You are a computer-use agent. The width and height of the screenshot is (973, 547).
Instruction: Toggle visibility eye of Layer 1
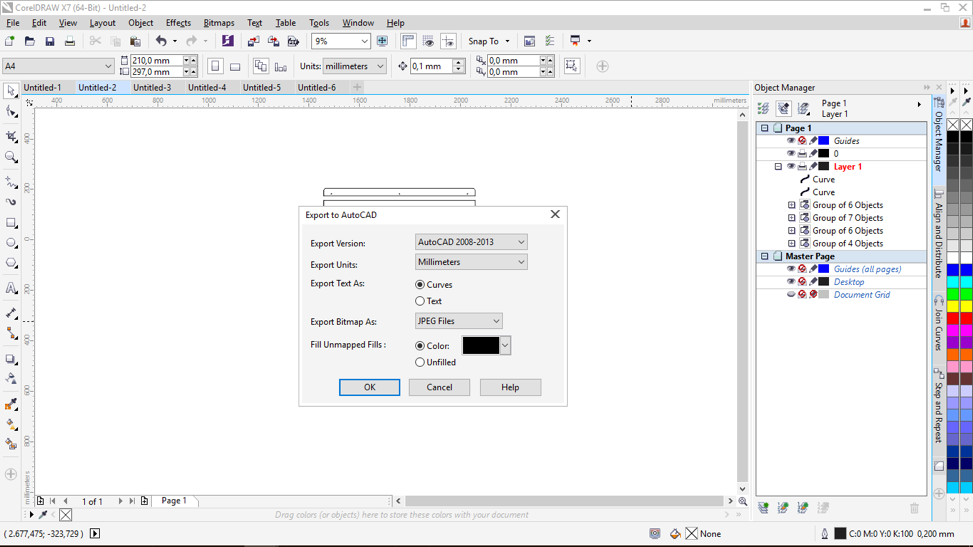click(791, 166)
